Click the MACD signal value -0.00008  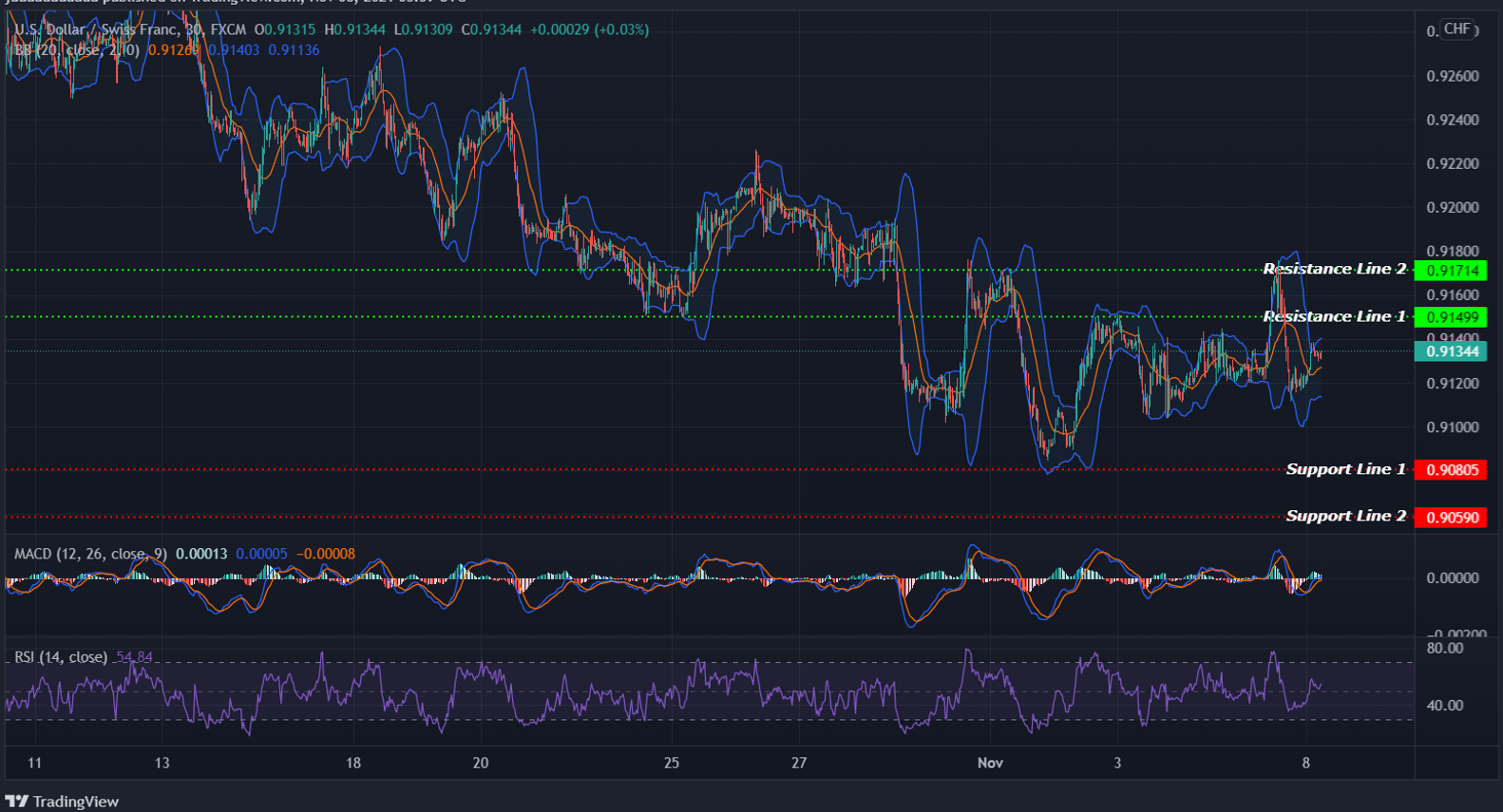pyautogui.click(x=326, y=554)
